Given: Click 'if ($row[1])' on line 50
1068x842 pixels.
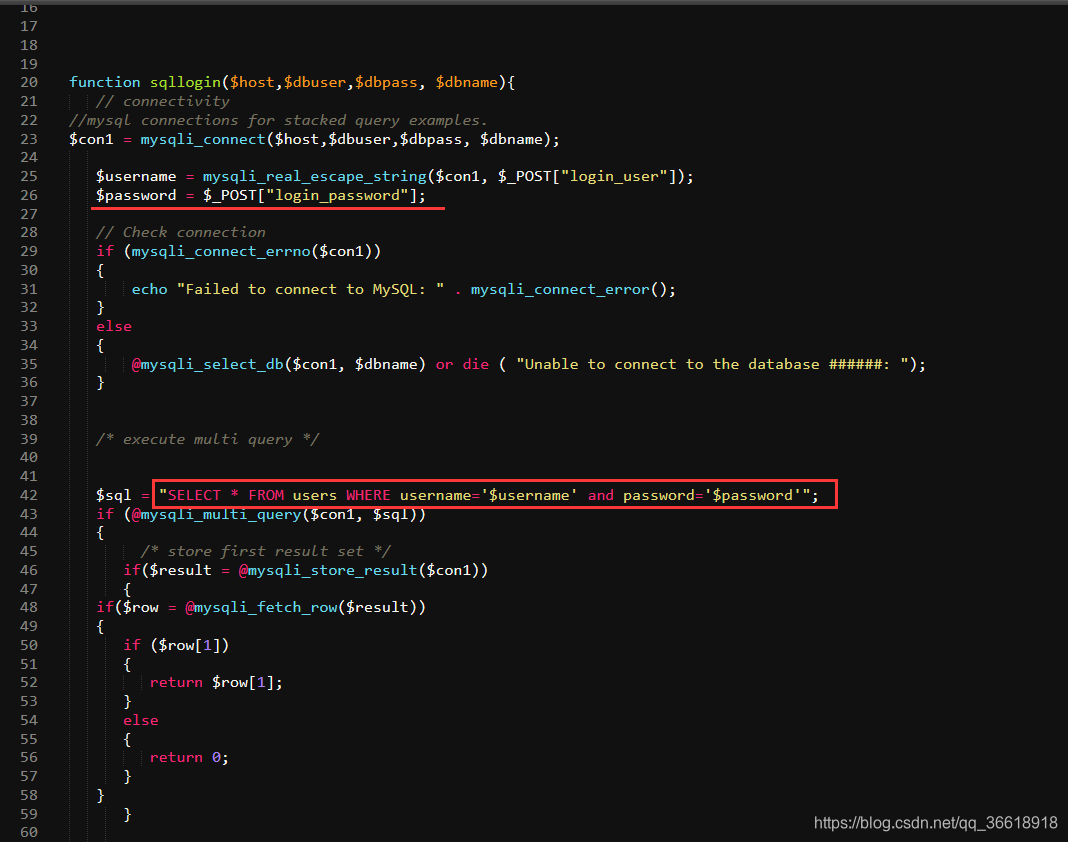Looking at the screenshot, I should coord(176,645).
